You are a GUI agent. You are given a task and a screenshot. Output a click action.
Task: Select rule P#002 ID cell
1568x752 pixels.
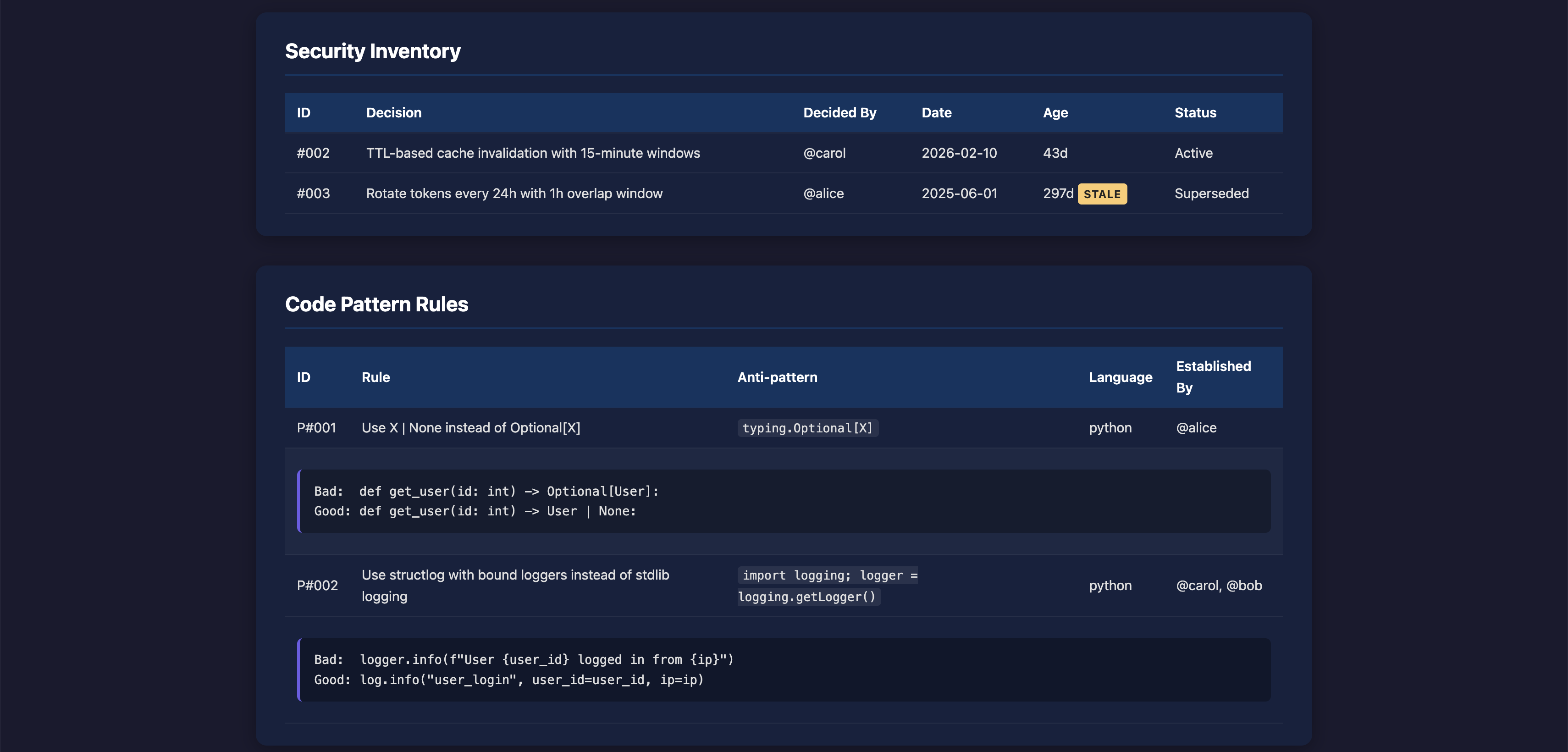pyautogui.click(x=316, y=586)
